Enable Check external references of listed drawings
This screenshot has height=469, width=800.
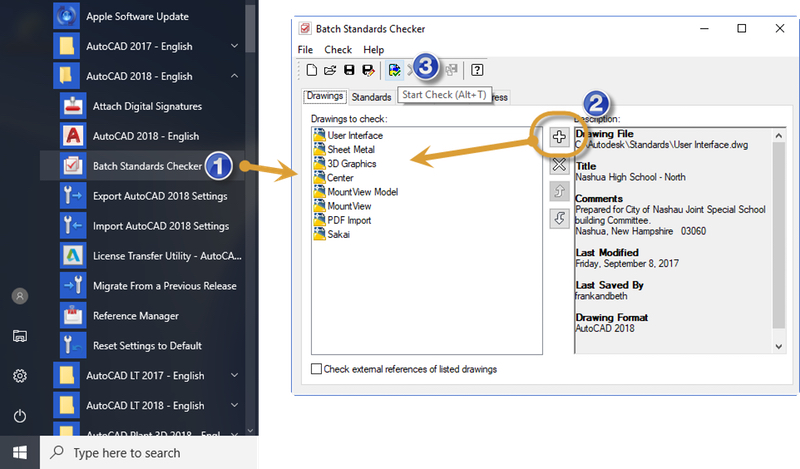[316, 368]
